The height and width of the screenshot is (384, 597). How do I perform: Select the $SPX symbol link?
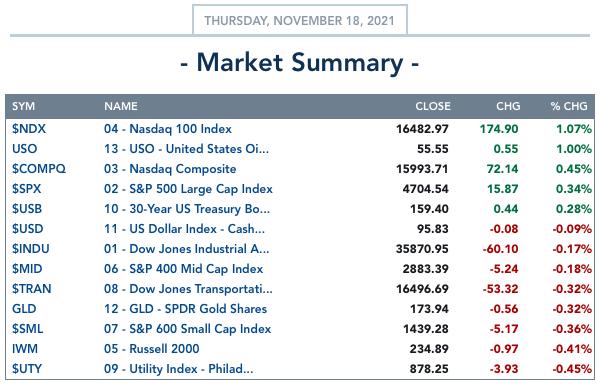26,189
